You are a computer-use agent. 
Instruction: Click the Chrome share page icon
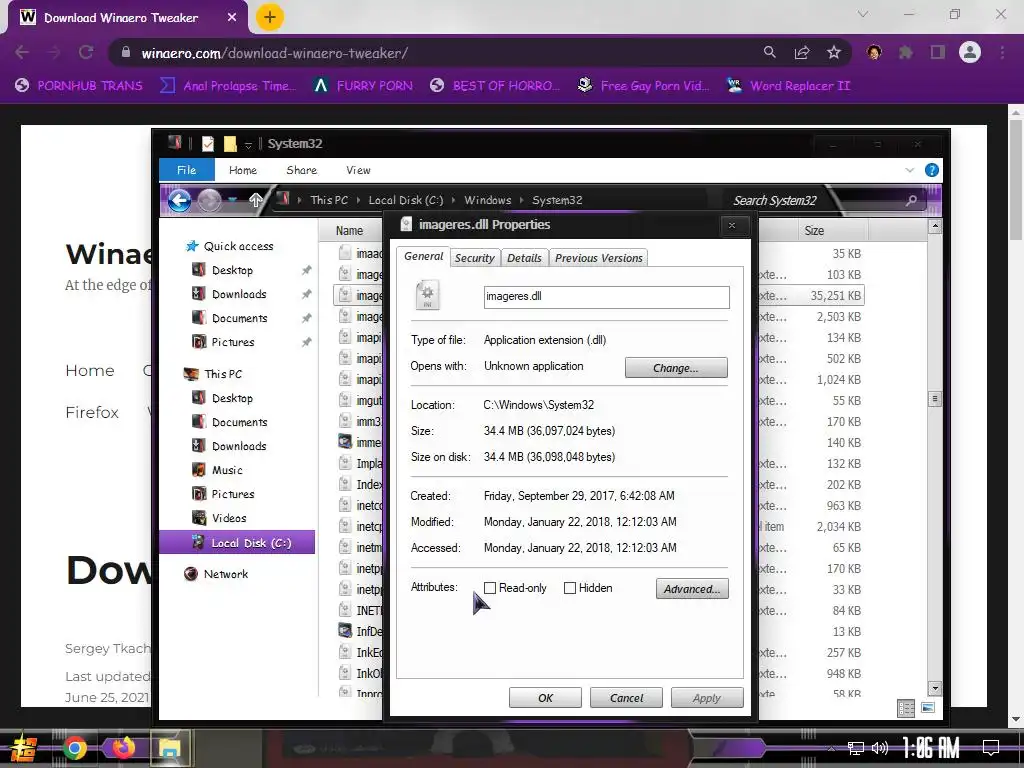(x=802, y=52)
